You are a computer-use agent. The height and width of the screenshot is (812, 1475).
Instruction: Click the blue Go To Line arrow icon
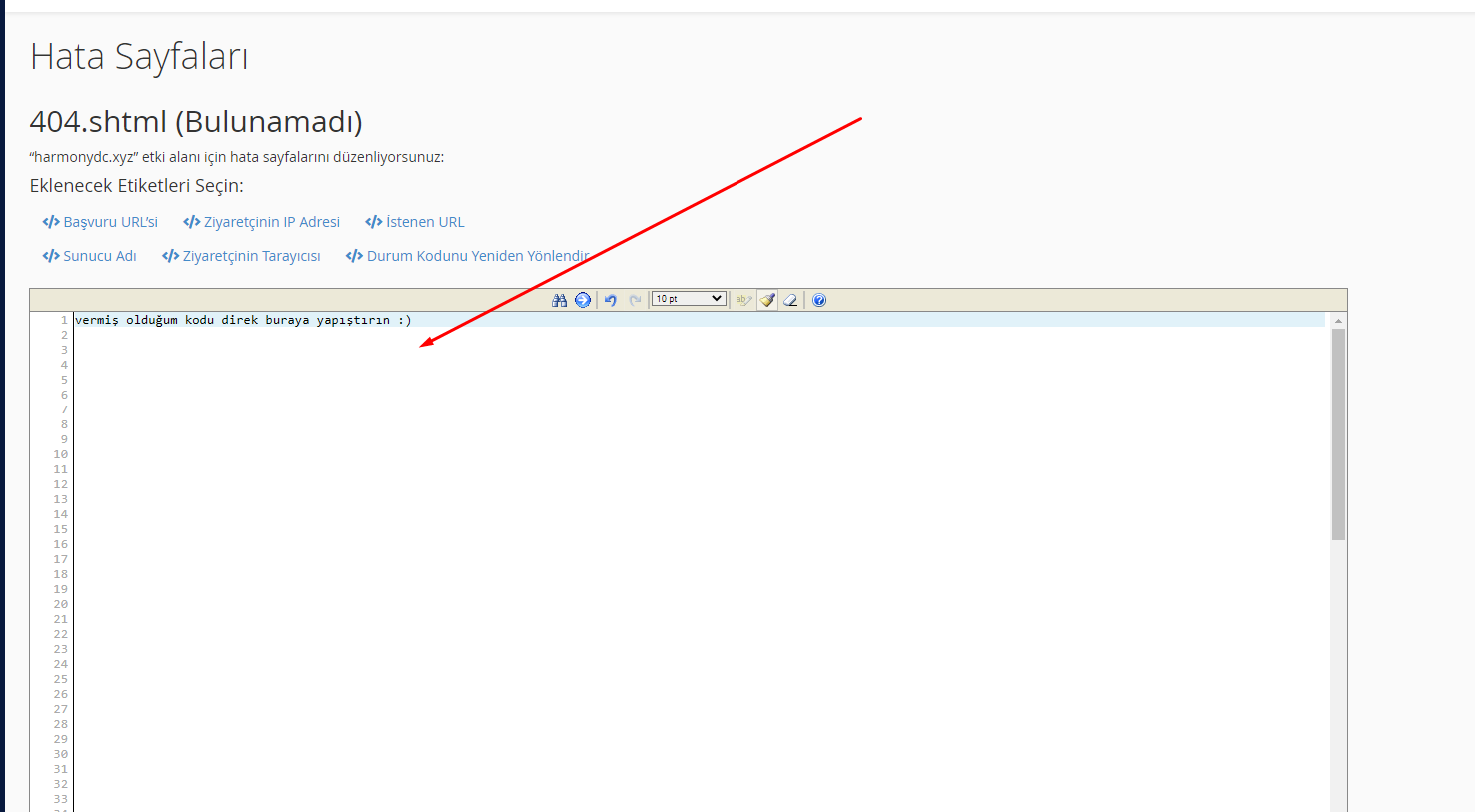tap(583, 299)
